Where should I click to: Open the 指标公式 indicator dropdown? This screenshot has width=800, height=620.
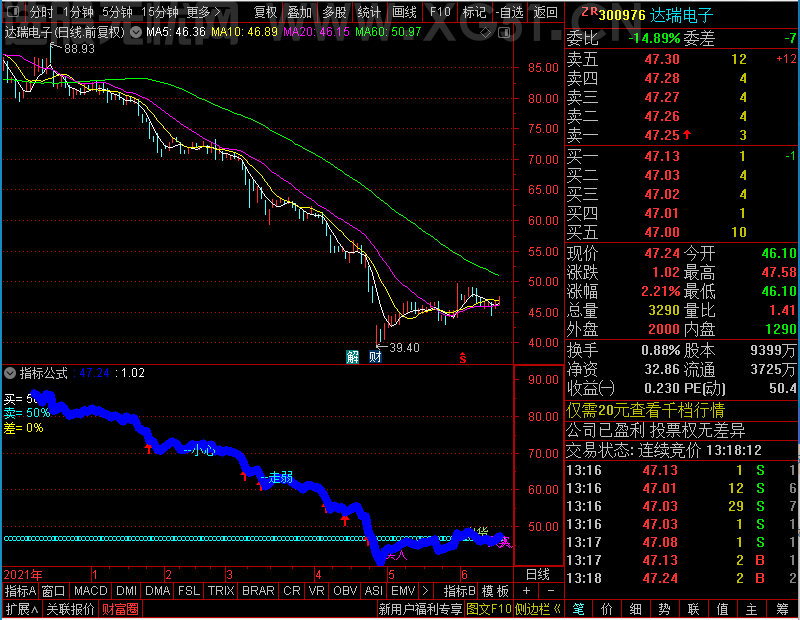pyautogui.click(x=10, y=373)
